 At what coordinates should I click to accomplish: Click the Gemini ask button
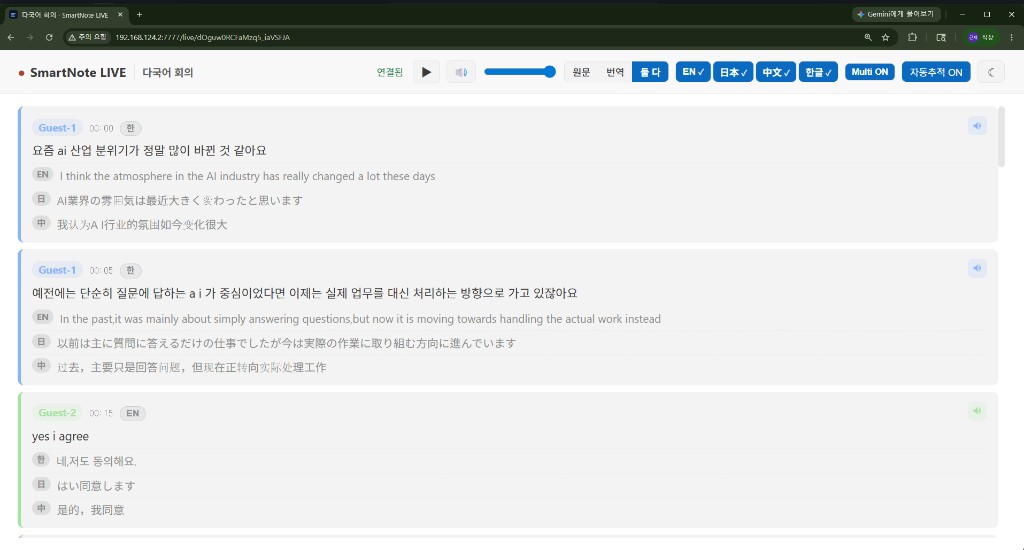click(x=896, y=14)
